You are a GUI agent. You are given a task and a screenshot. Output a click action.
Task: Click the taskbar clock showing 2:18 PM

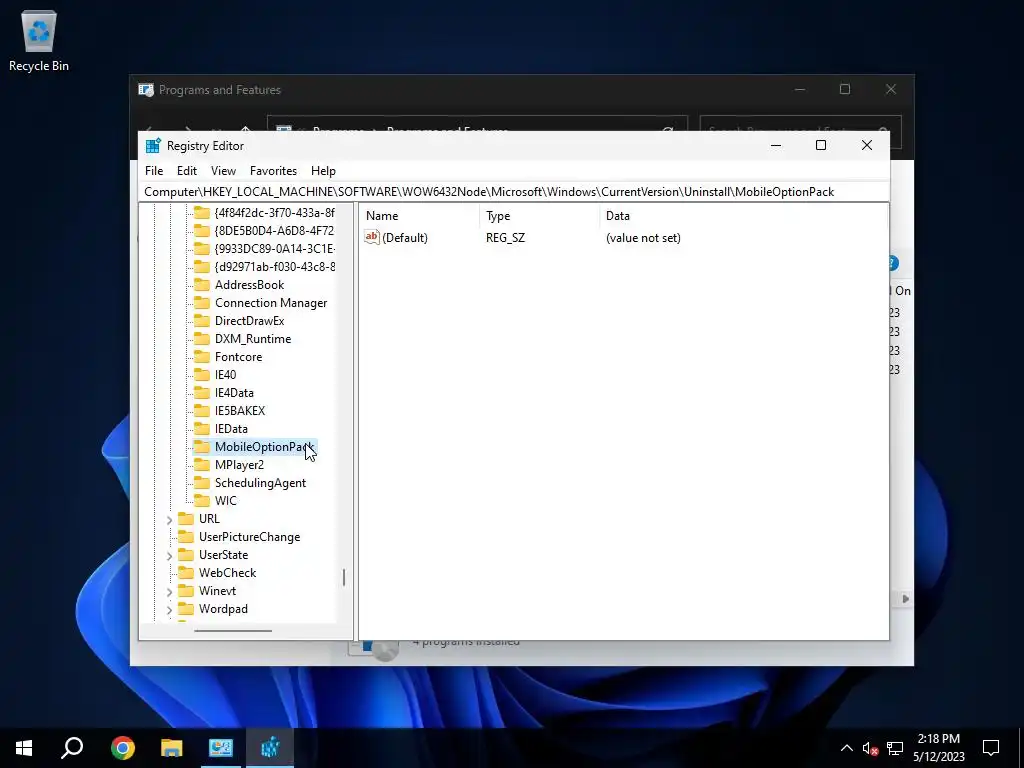tap(938, 748)
